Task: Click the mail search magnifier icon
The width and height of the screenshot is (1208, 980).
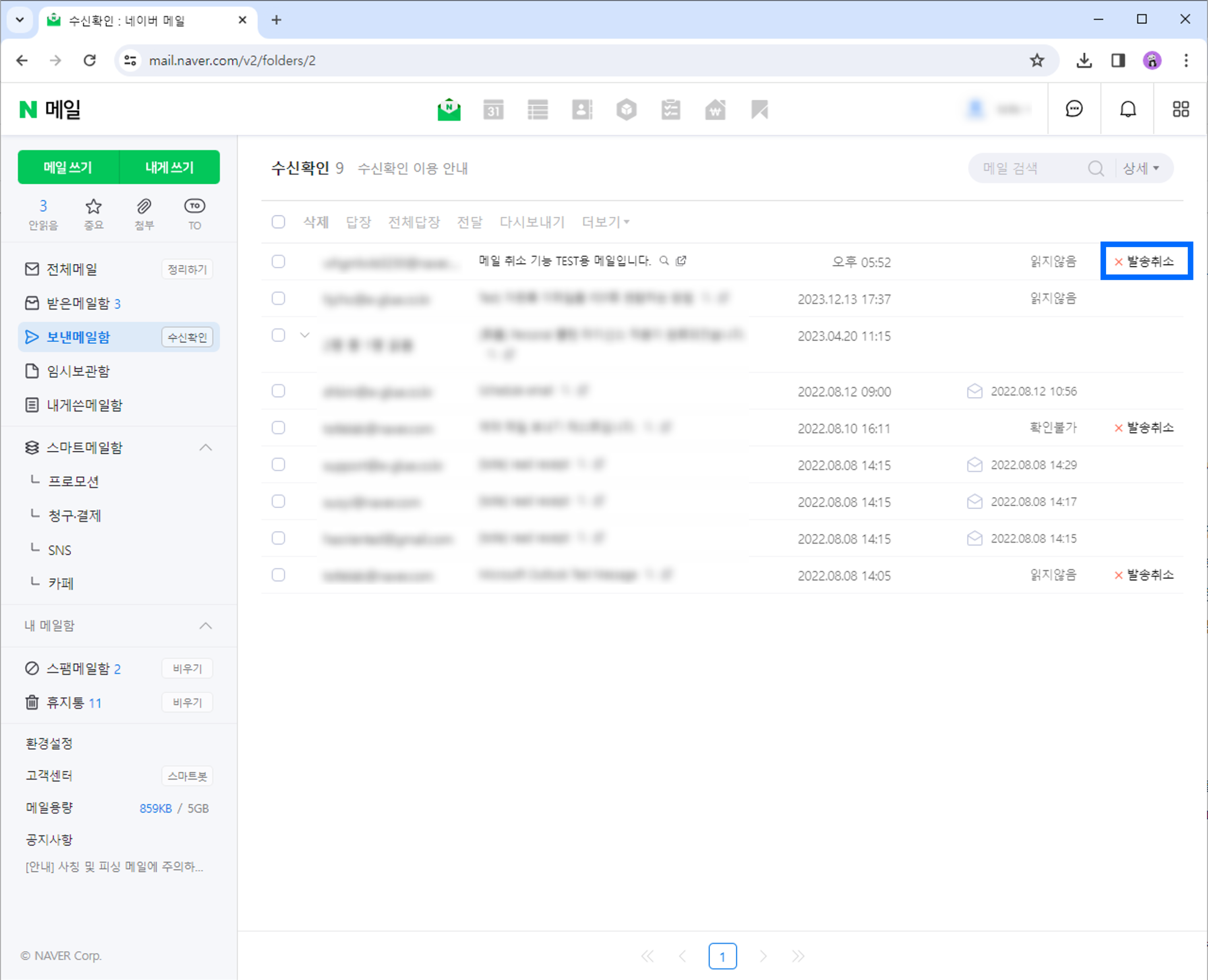Action: pos(1095,168)
